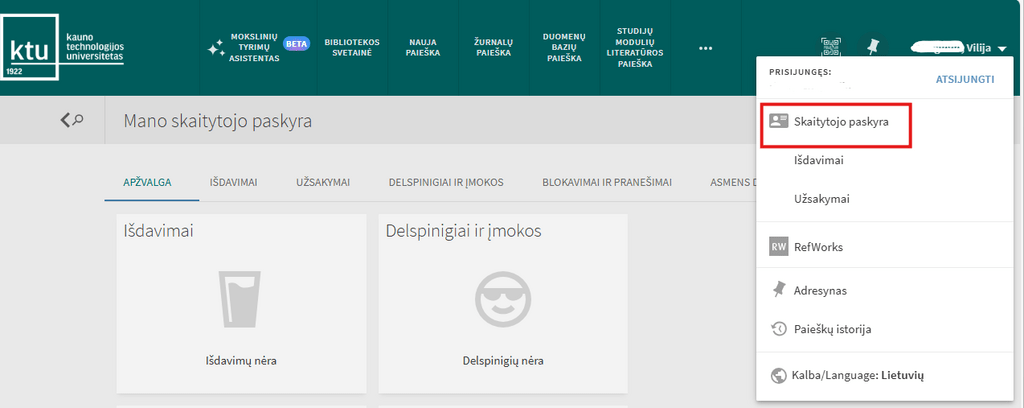The width and height of the screenshot is (1024, 408).
Task: Switch to the Išdavimai tab
Action: pos(233,182)
